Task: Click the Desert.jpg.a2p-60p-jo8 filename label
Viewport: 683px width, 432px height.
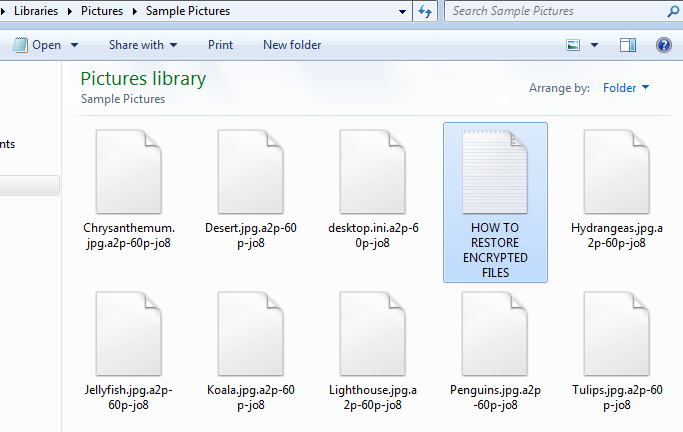Action: [x=251, y=236]
